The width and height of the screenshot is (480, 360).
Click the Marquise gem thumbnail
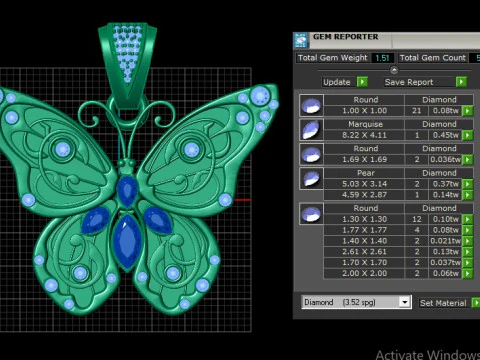[311, 129]
